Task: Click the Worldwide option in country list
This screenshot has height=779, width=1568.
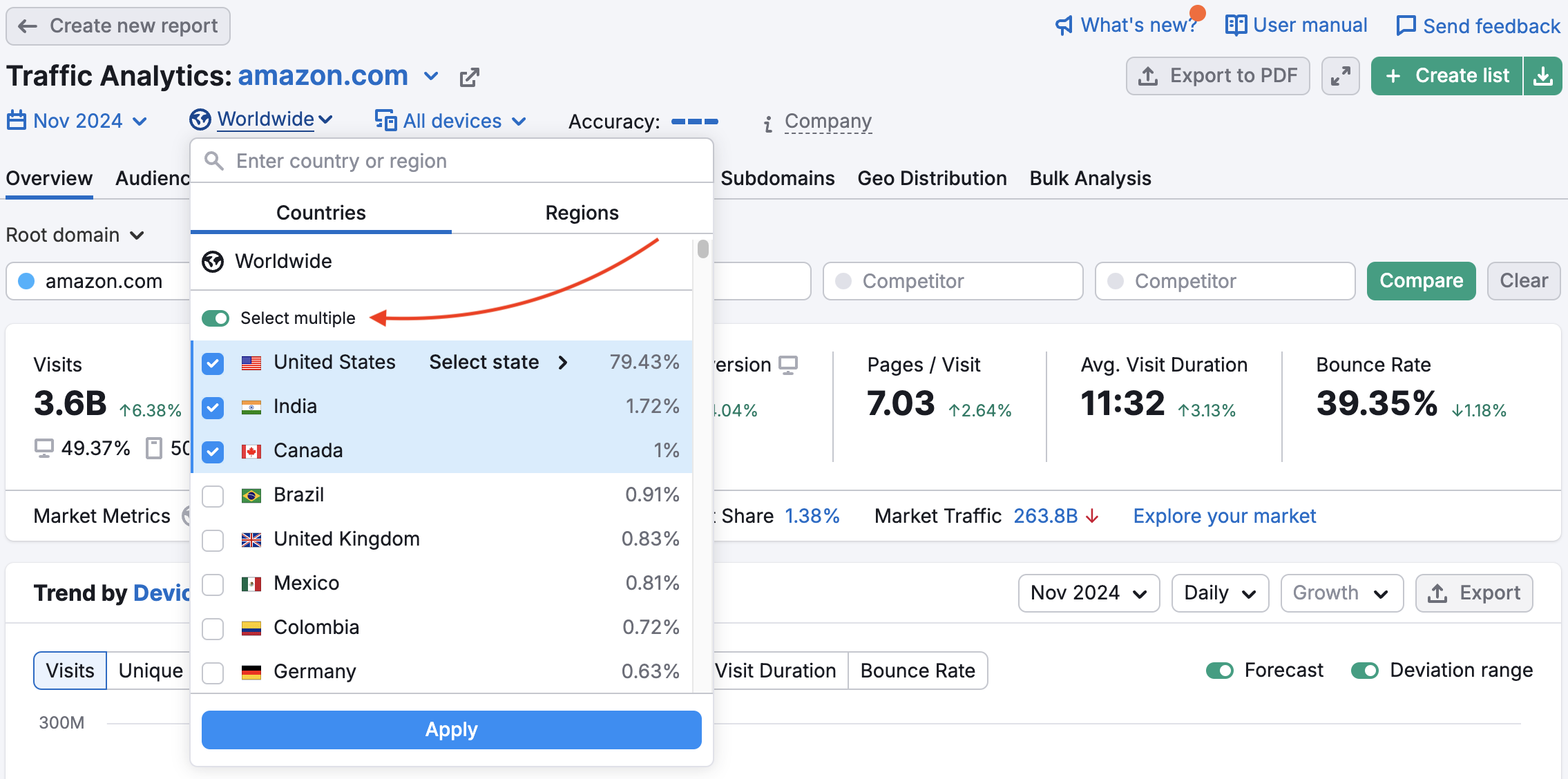Action: (283, 262)
